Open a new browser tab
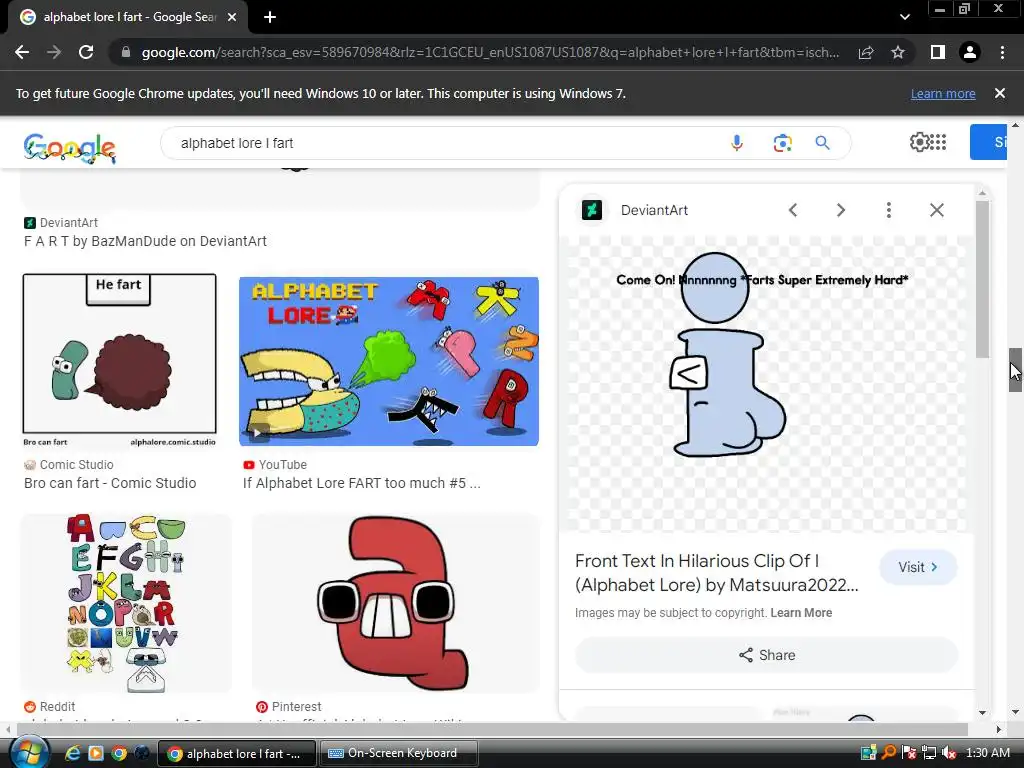Image resolution: width=1024 pixels, height=768 pixels. pos(270,17)
